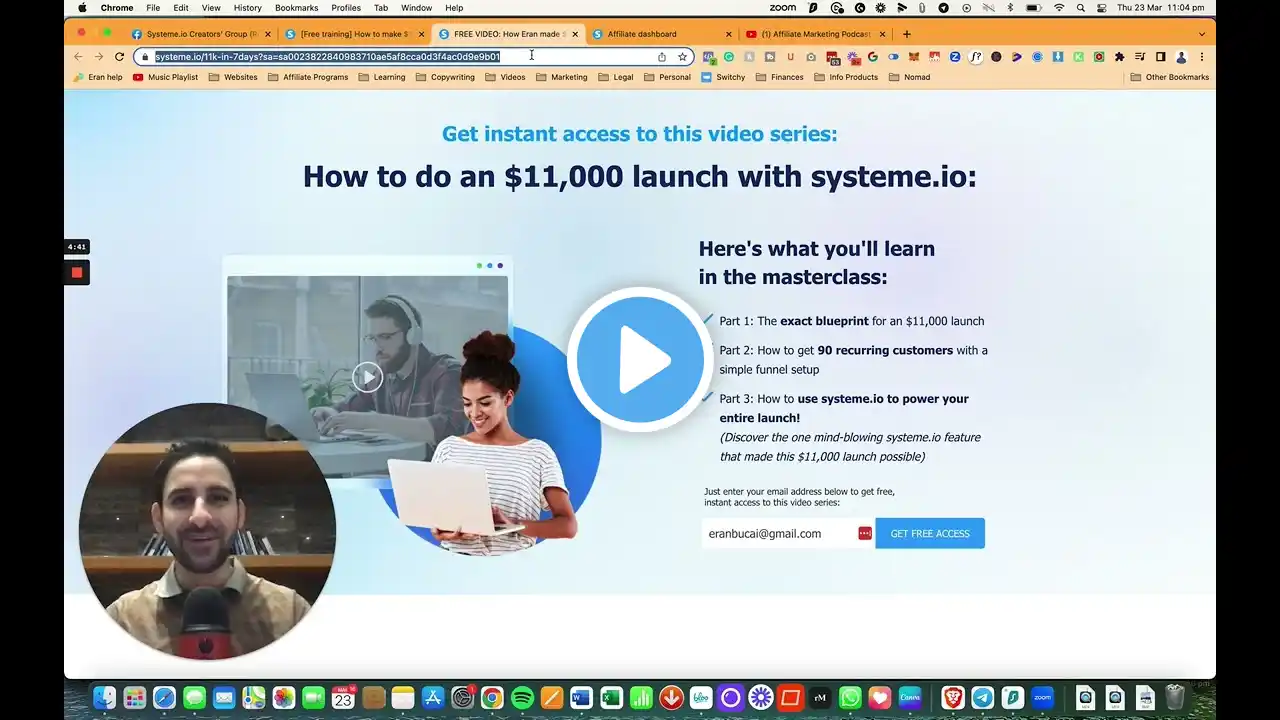The image size is (1280, 720).
Task: Expand the Learning bookmark folder
Action: [x=382, y=77]
